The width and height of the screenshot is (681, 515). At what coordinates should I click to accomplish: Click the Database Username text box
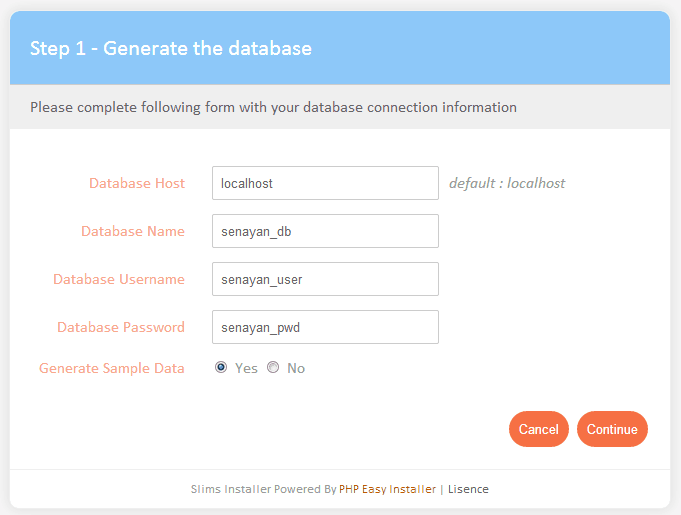[x=325, y=279]
